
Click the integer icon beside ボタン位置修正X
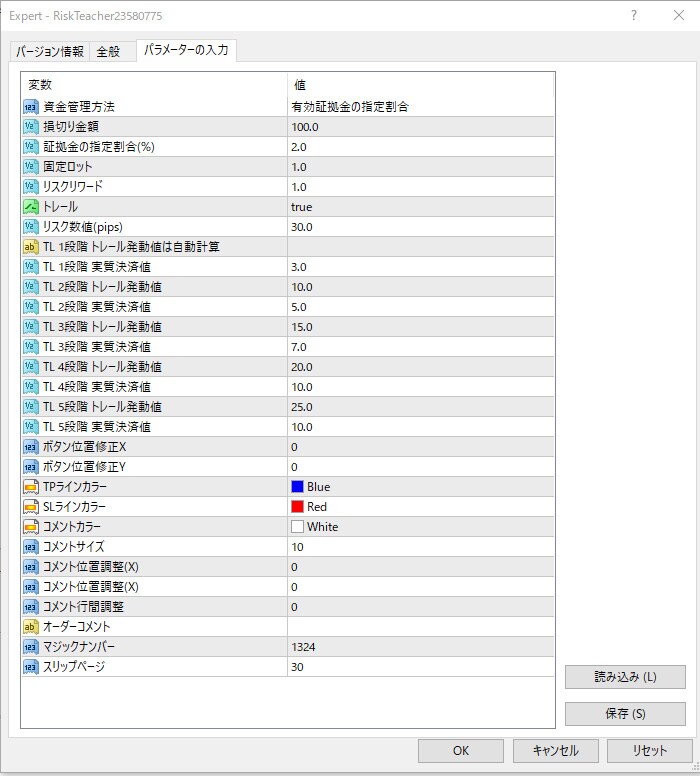pos(31,447)
